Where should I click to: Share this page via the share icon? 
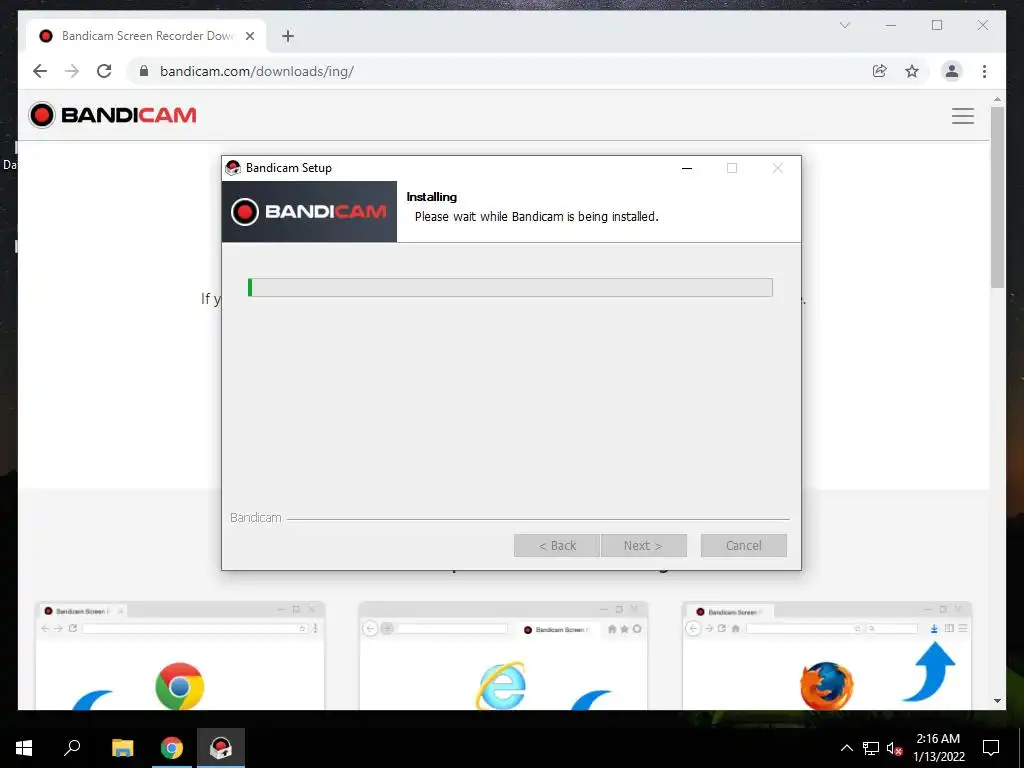point(880,71)
